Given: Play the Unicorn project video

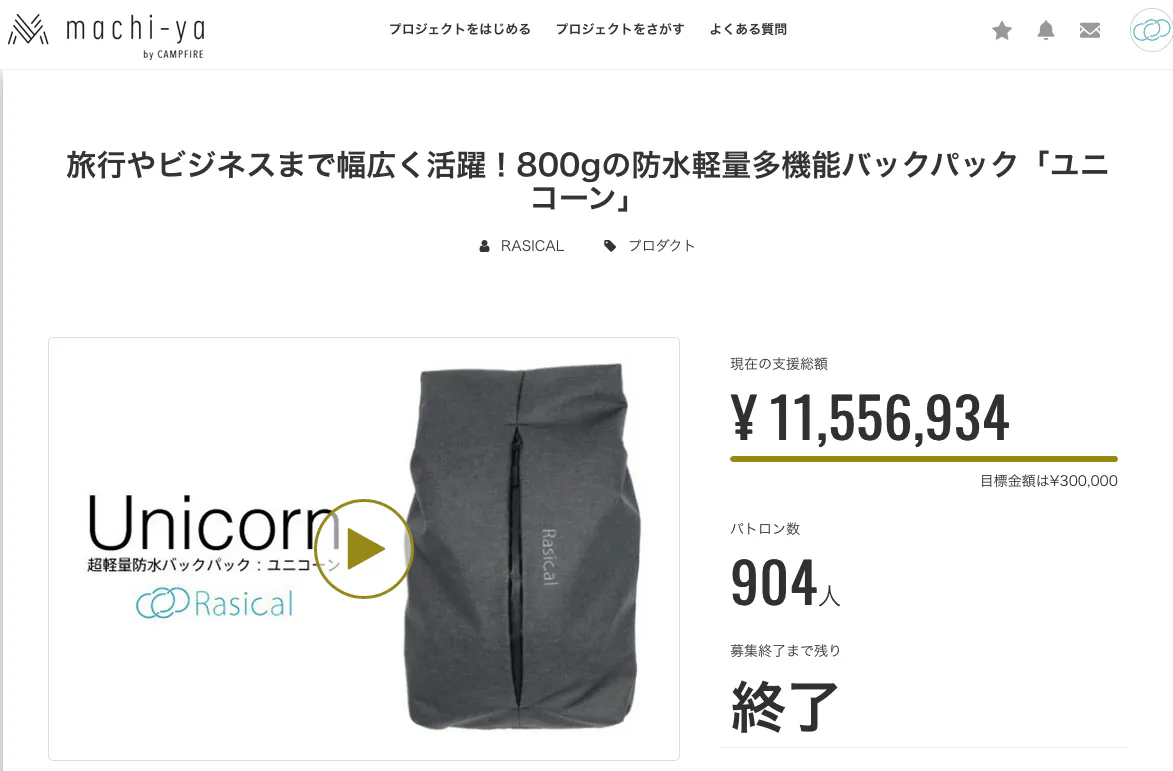Looking at the screenshot, I should [x=364, y=548].
